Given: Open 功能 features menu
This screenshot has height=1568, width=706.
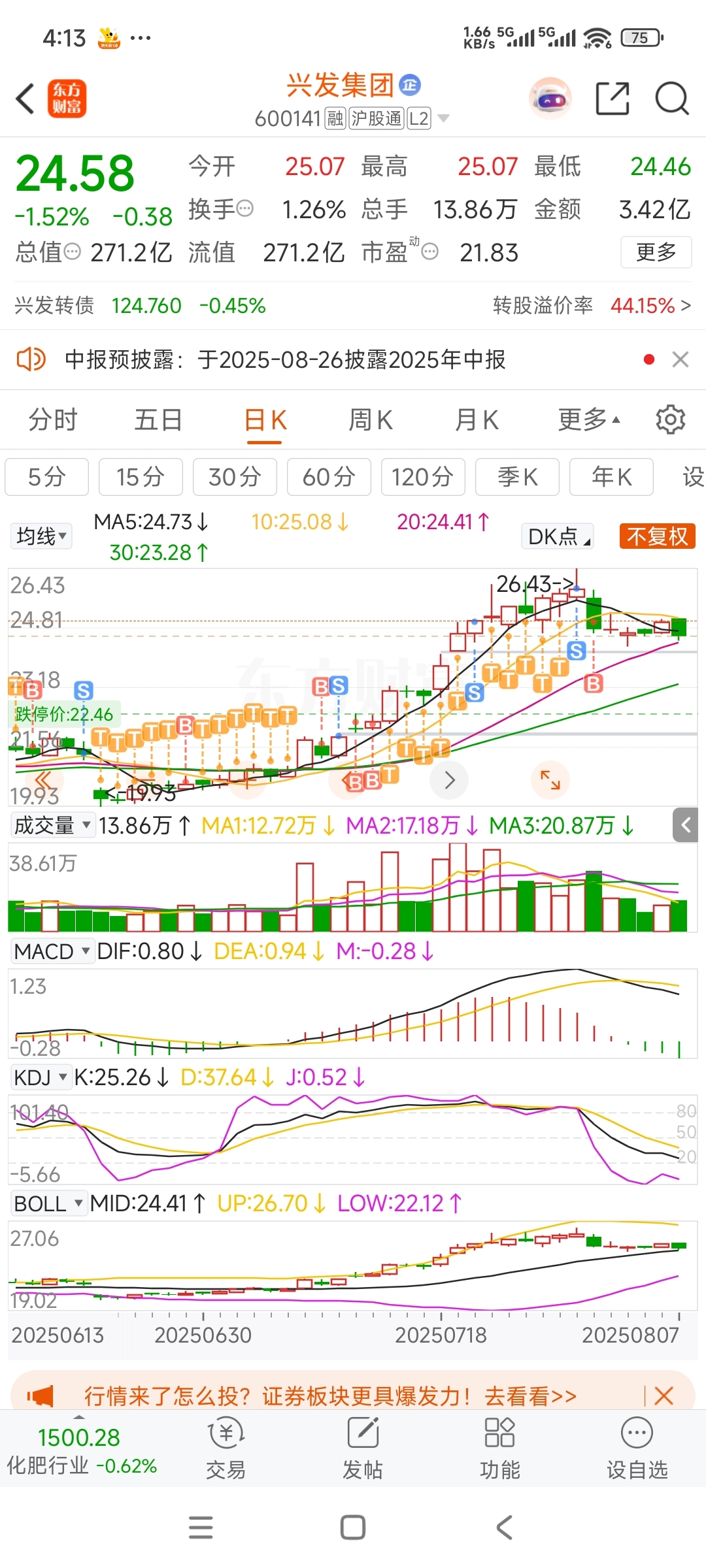Looking at the screenshot, I should click(x=499, y=1448).
